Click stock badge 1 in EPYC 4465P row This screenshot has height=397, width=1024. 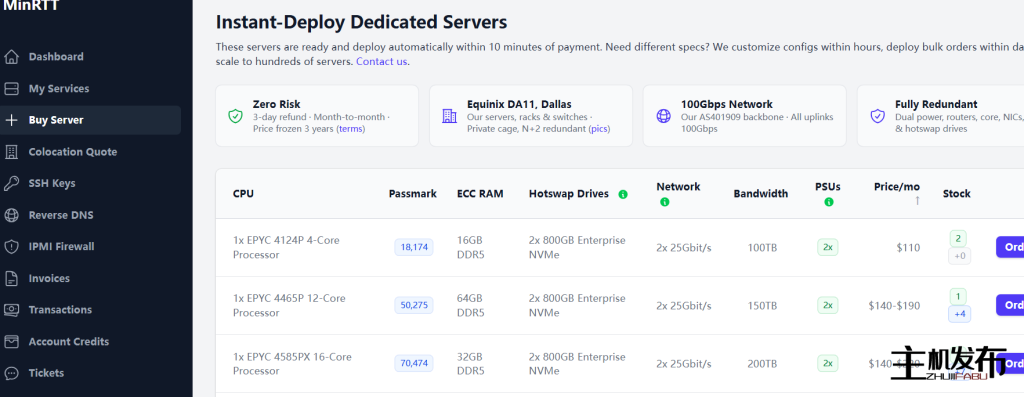tap(958, 297)
